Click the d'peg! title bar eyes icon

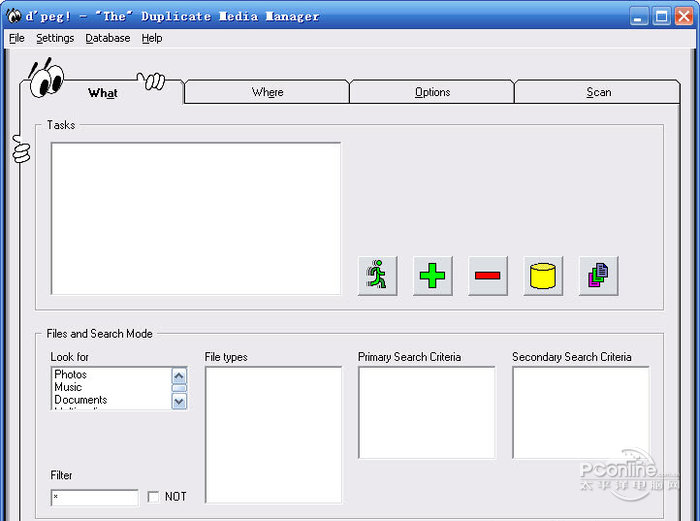[14, 16]
